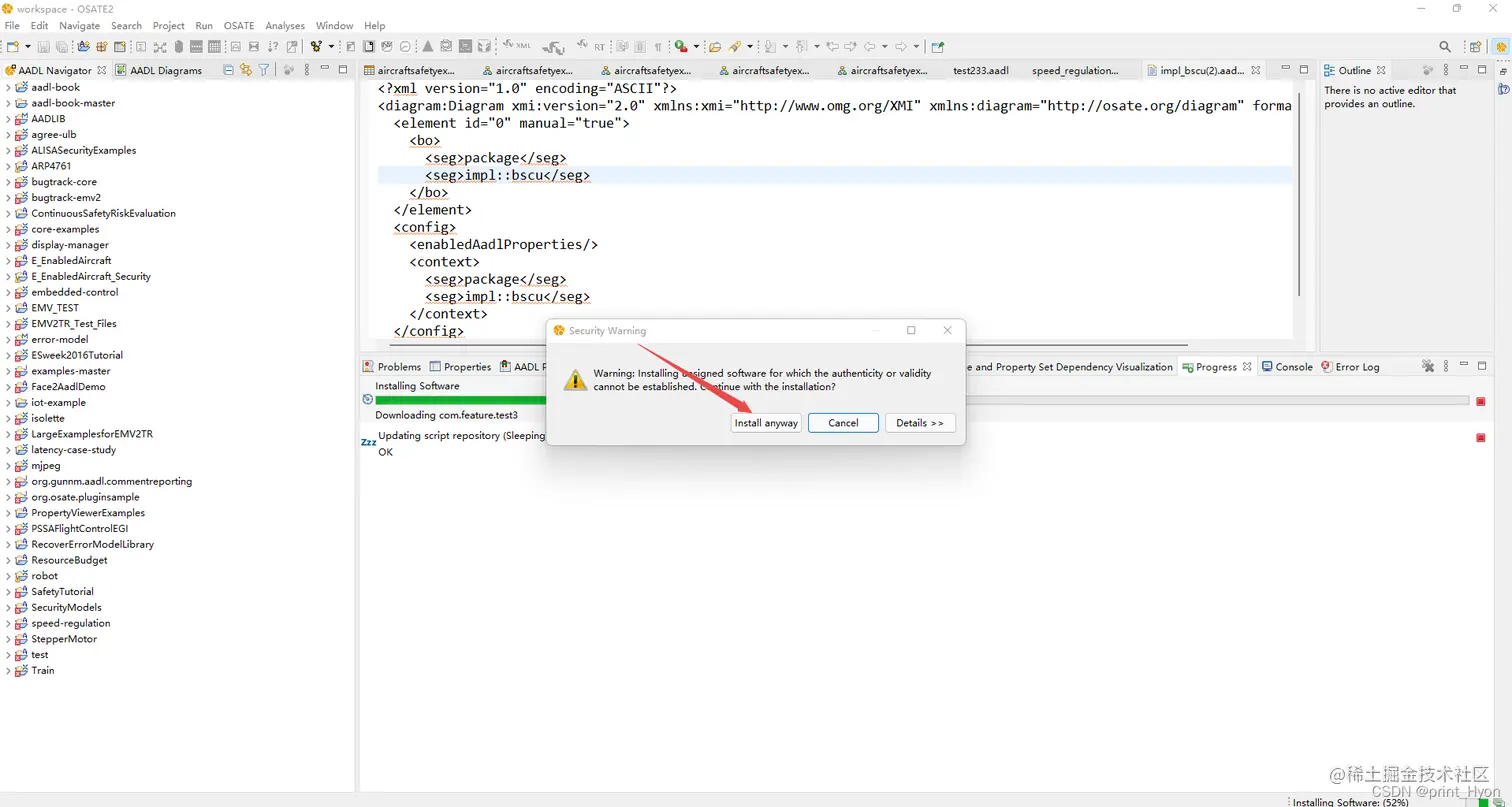This screenshot has height=807, width=1512.
Task: Click the impl::bscu line in editor
Action: [834, 175]
